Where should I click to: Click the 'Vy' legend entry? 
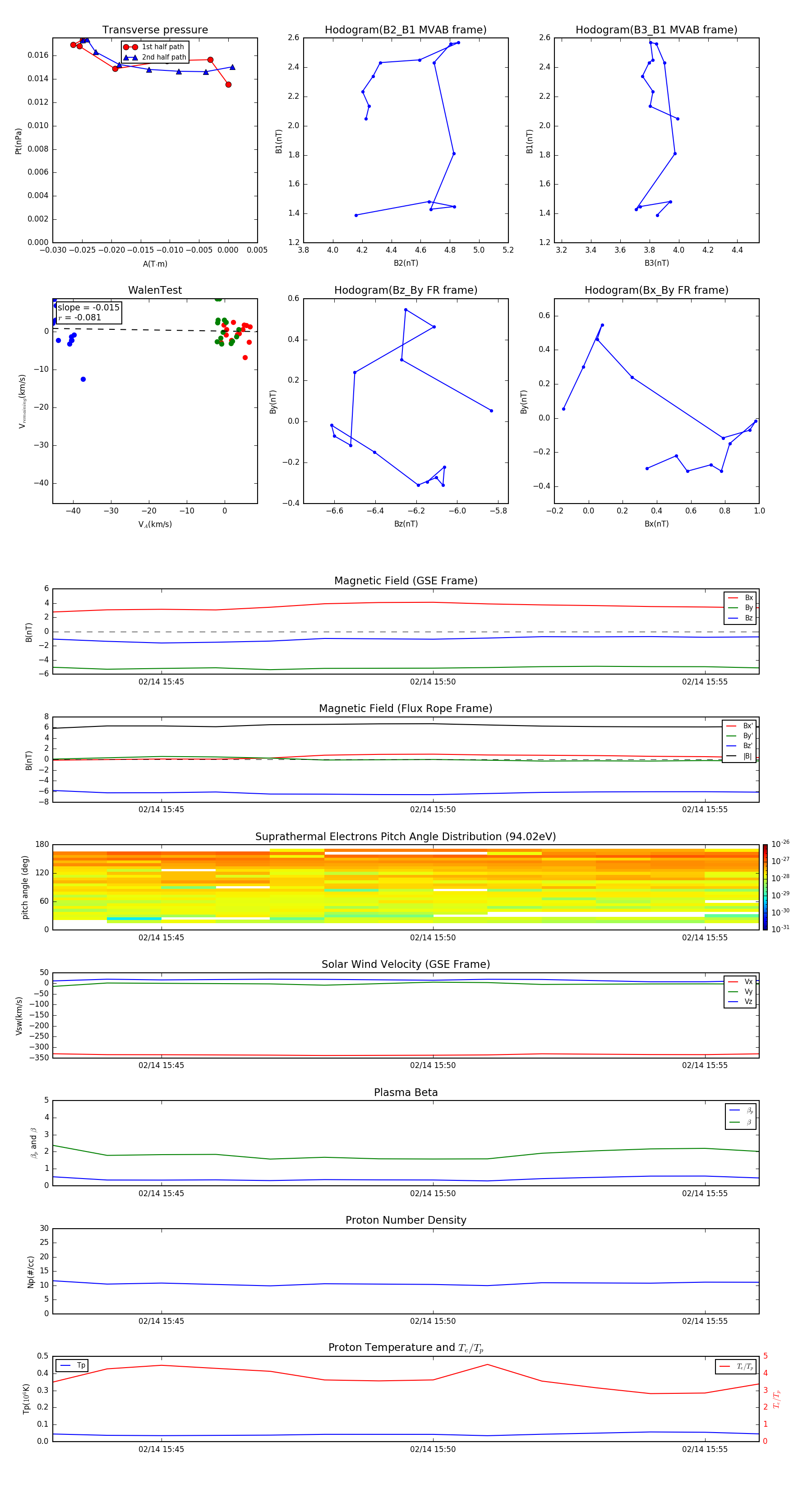(x=740, y=992)
